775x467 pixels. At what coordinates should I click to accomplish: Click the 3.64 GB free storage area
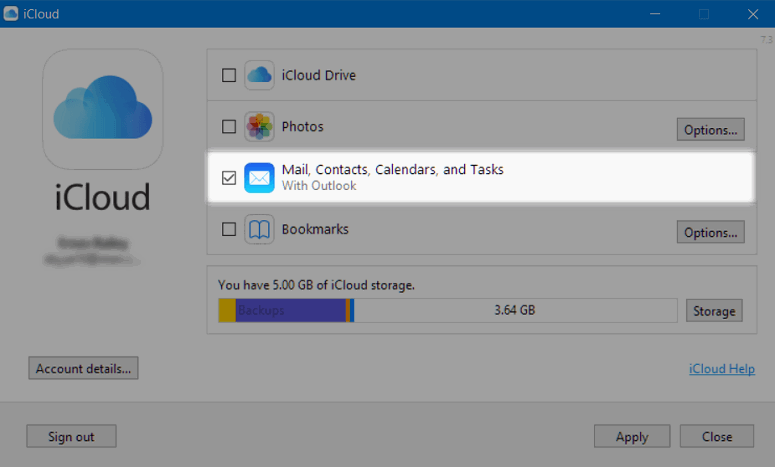514,311
